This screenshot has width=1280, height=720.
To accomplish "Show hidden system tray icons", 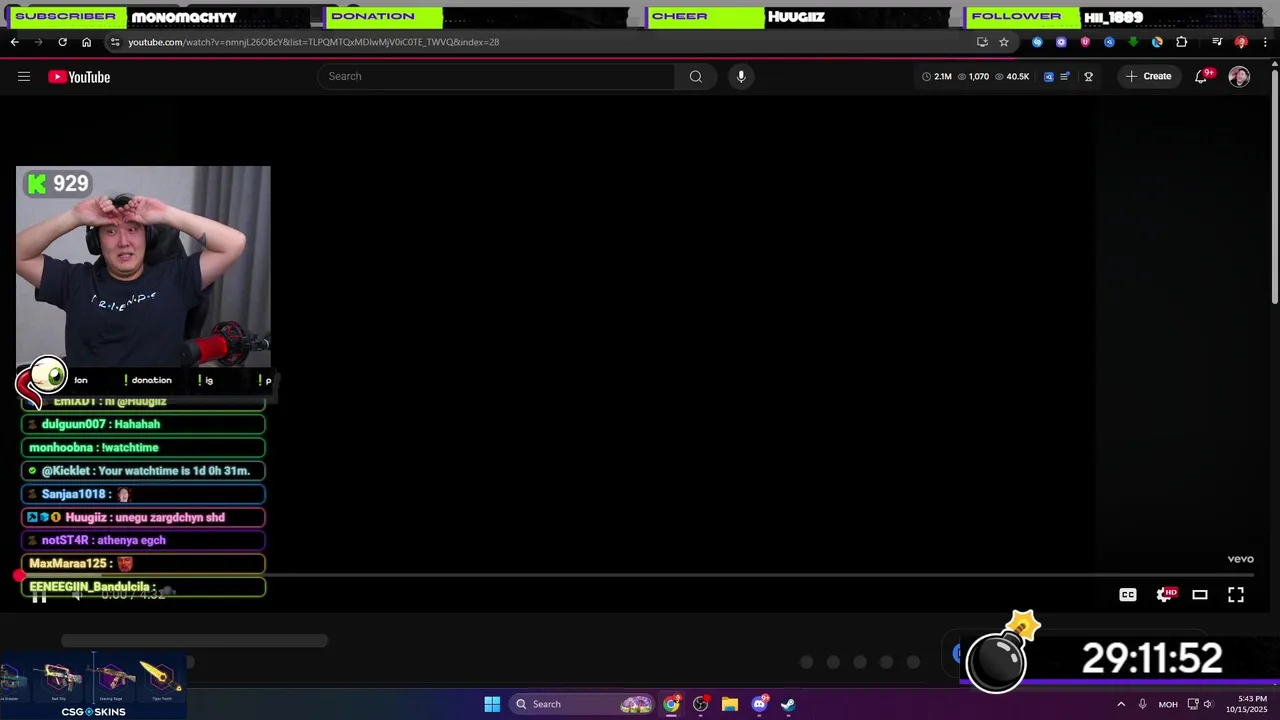I will pyautogui.click(x=1121, y=704).
